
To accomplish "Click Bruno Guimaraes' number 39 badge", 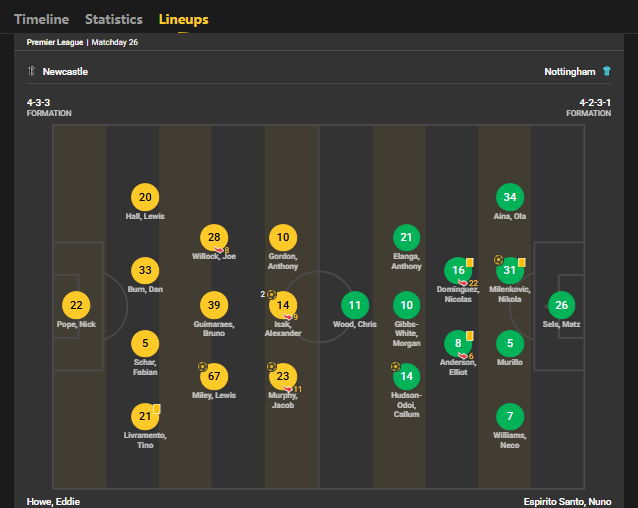I will pos(214,305).
